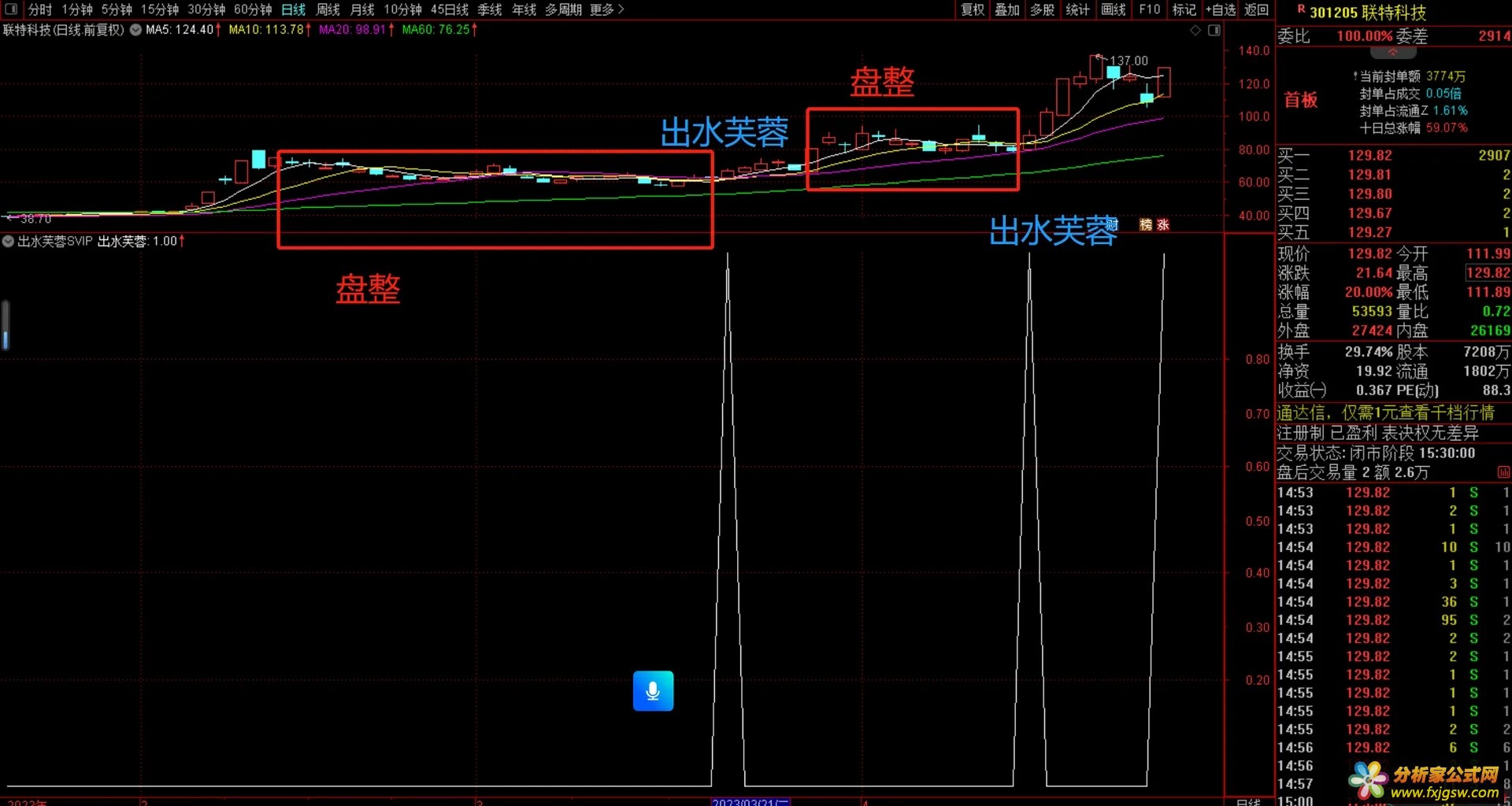Click 注册制 已盈利 表决权无差异 text
The image size is (1512, 806).
1377,433
